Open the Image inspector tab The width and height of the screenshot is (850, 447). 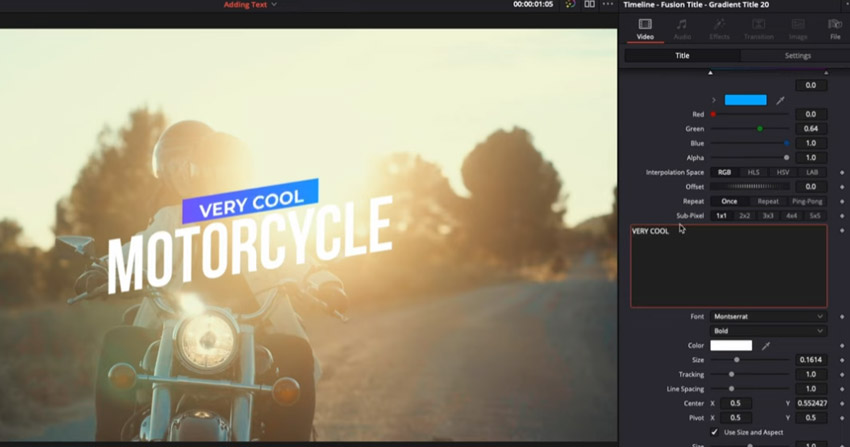pyautogui.click(x=798, y=29)
